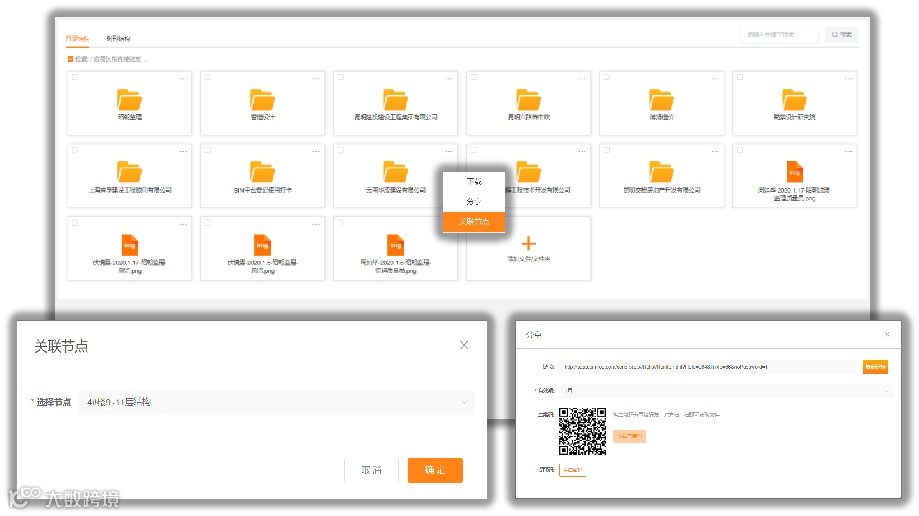Click the share link URL field
Image resolution: width=919 pixels, height=516 pixels.
pos(707,367)
